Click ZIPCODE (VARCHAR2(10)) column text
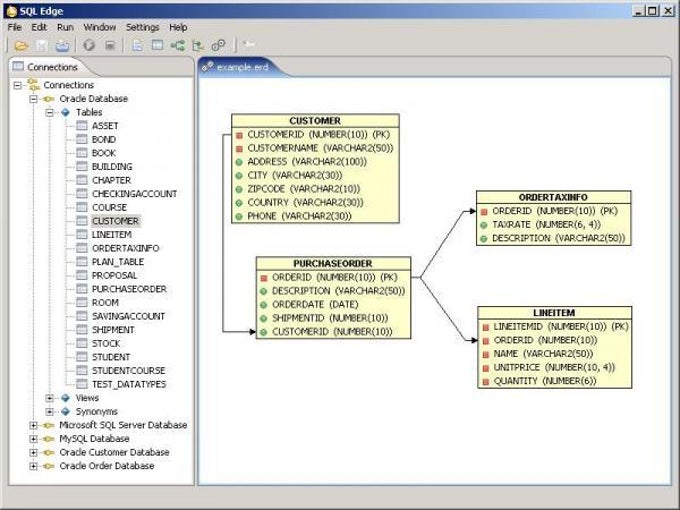The image size is (680, 510). [304, 189]
